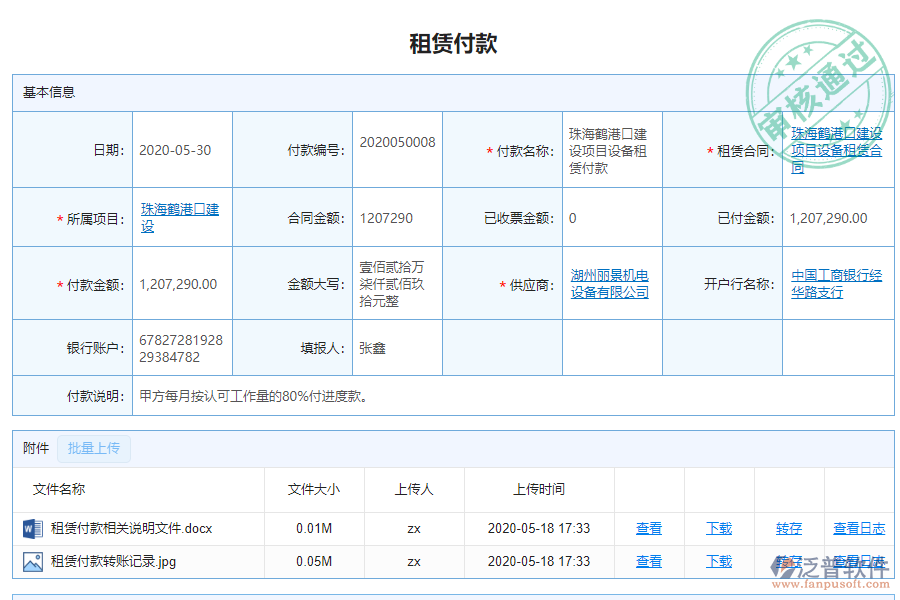Image resolution: width=900 pixels, height=600 pixels.
Task: Click the 批量上传 batch upload button
Action: [94, 448]
